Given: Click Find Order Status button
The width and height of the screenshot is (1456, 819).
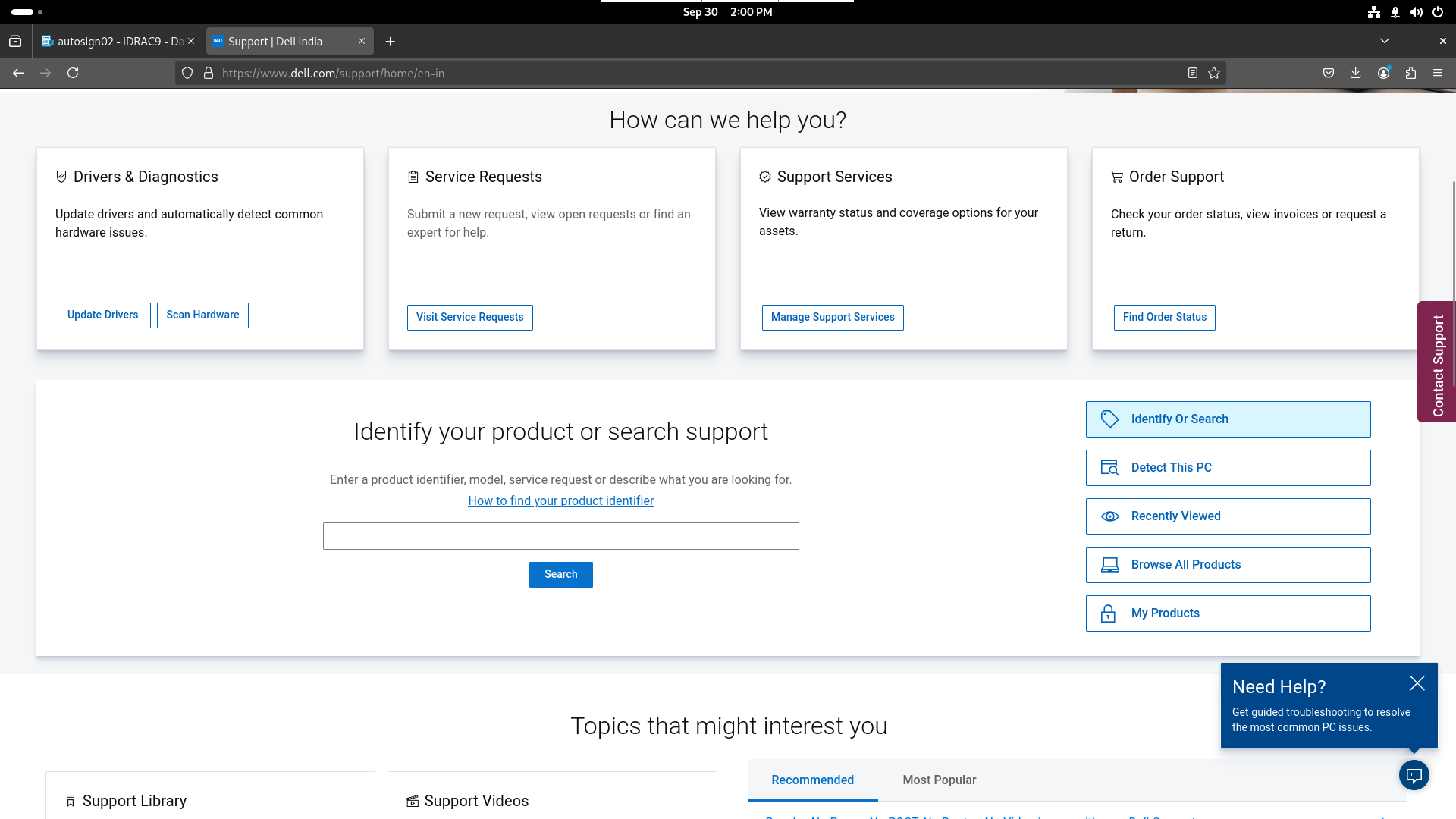Looking at the screenshot, I should (x=1164, y=317).
